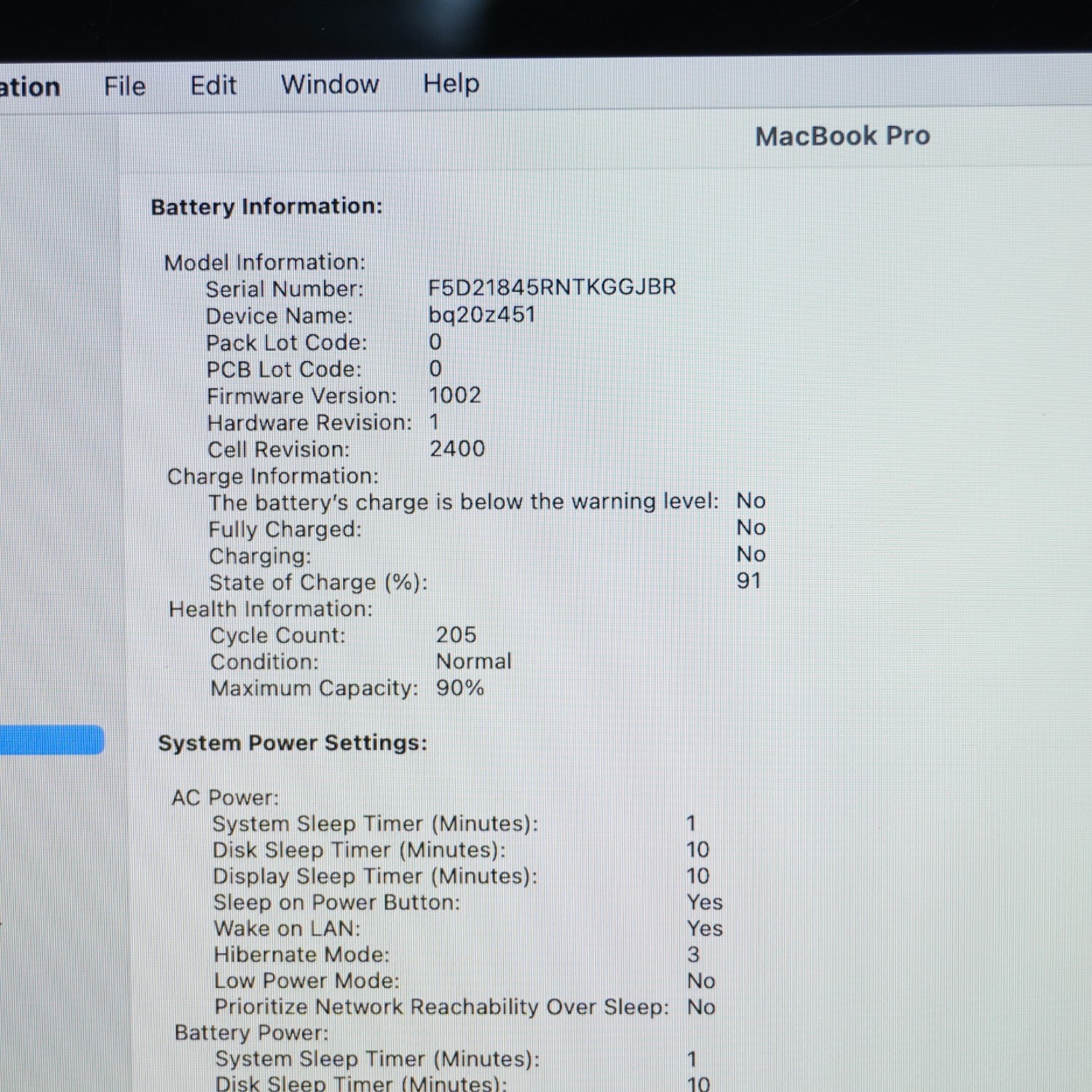Select the condition value "Normal"

tap(474, 661)
